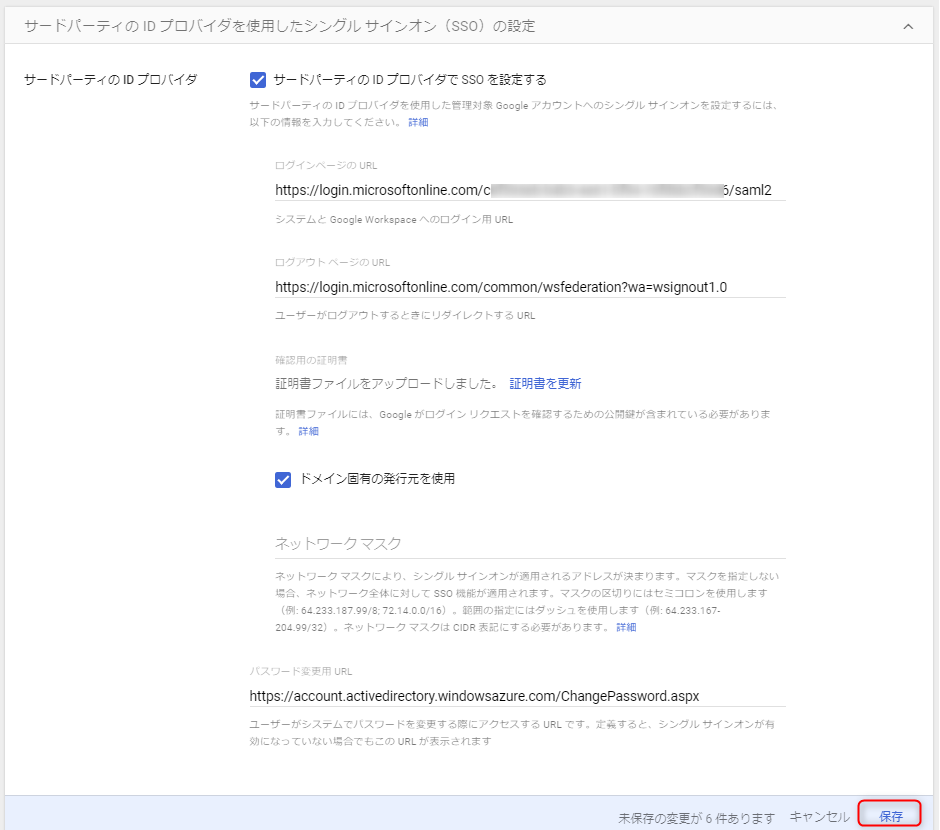Open the 詳細 link in the certificate note
This screenshot has height=830, width=940.
(308, 430)
